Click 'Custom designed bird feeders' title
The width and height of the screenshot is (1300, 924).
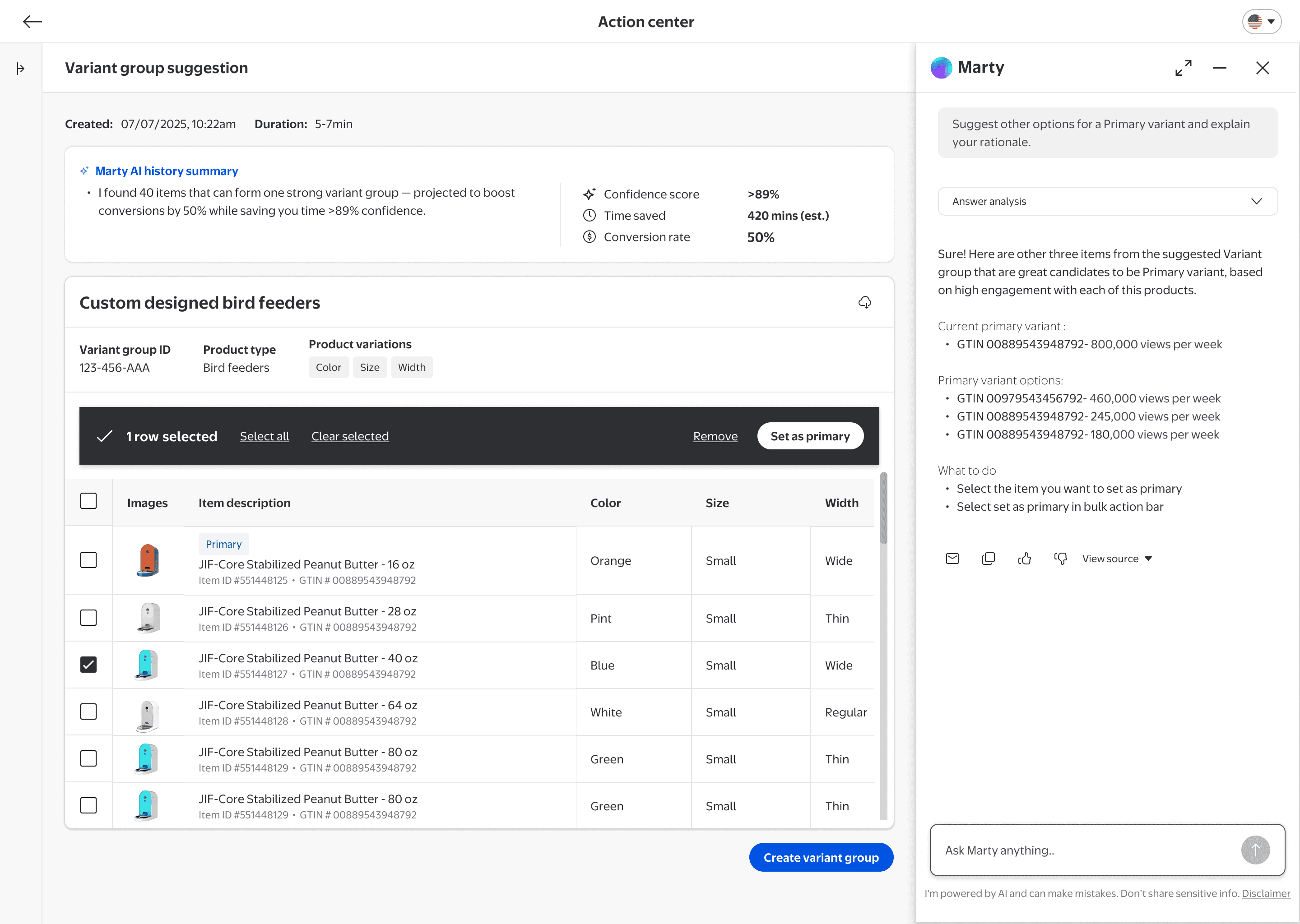pyautogui.click(x=200, y=303)
